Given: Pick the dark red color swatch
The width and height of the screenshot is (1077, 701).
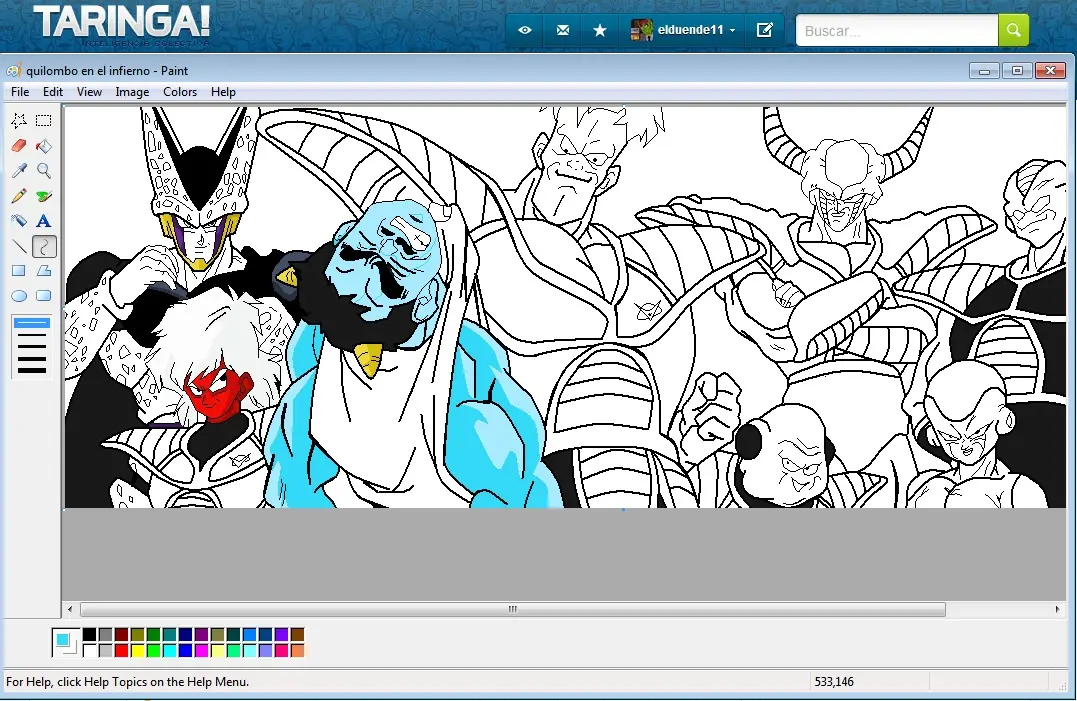Looking at the screenshot, I should pyautogui.click(x=122, y=634).
